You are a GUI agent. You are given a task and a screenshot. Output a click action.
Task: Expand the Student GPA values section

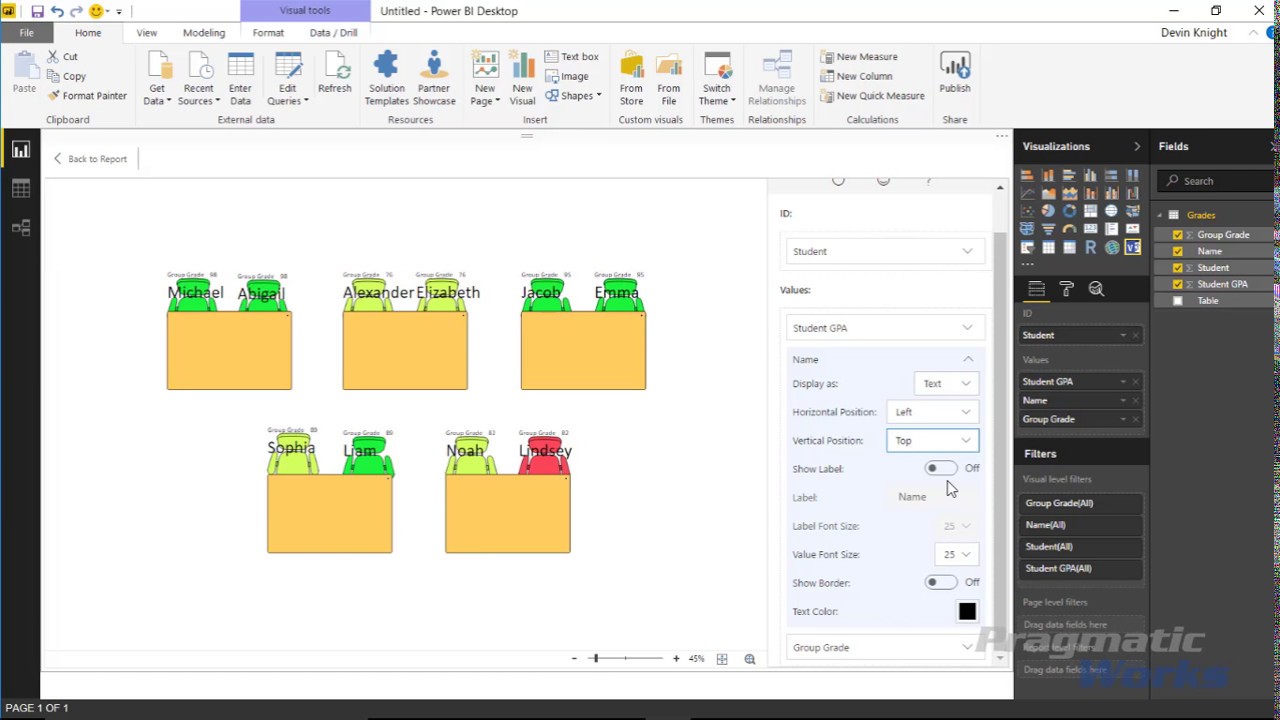click(x=883, y=328)
